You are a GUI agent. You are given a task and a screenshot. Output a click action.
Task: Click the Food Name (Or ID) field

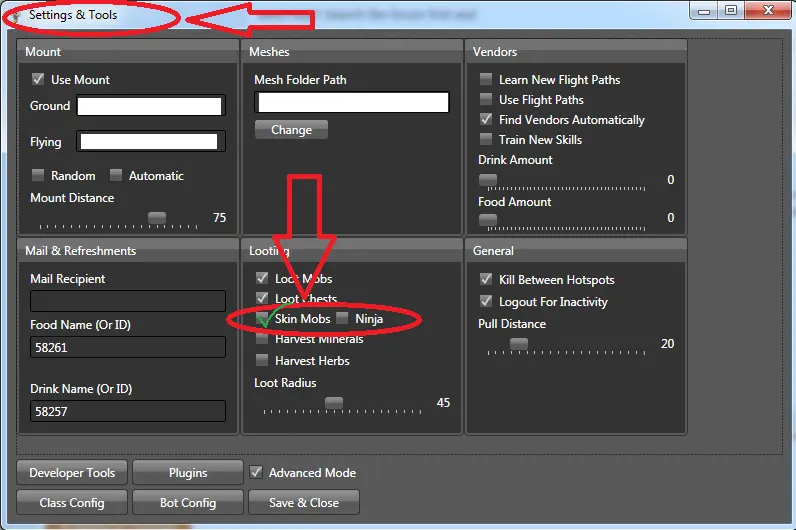127,347
